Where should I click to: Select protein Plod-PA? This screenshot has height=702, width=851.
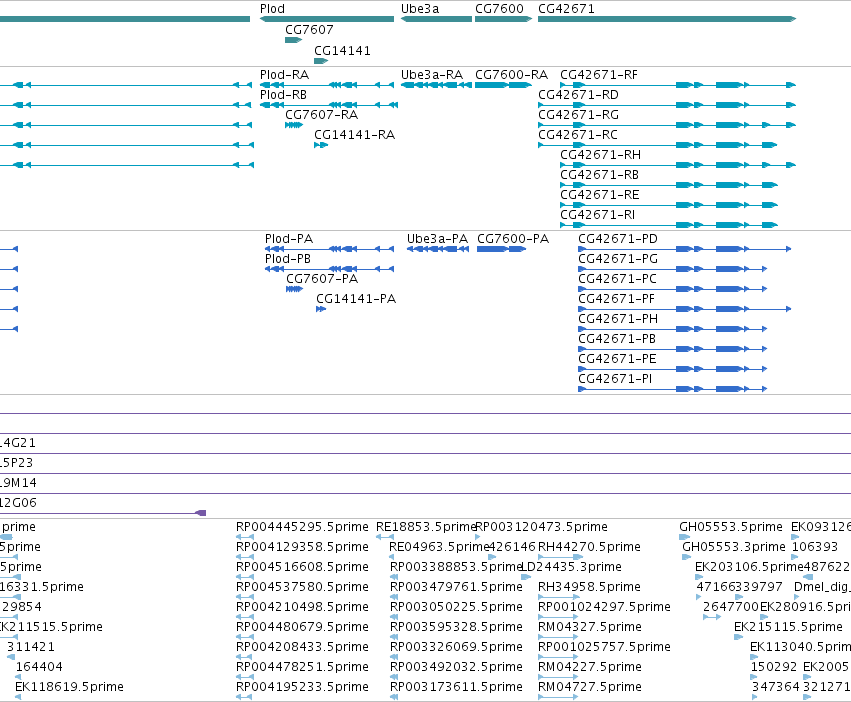tap(289, 238)
